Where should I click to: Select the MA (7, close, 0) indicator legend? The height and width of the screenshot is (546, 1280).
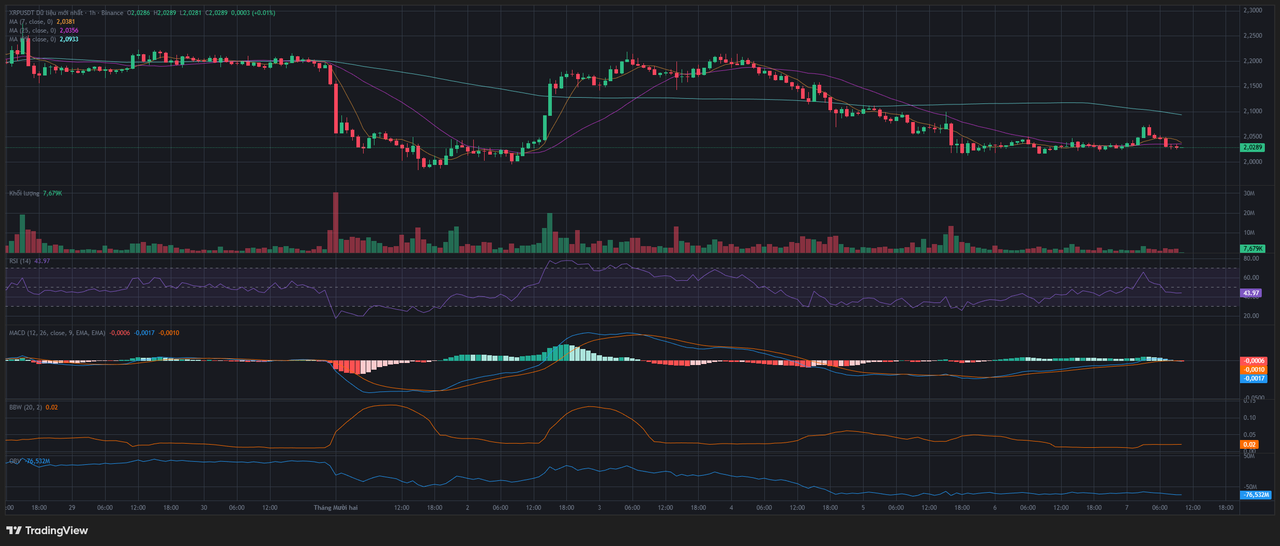coord(31,22)
